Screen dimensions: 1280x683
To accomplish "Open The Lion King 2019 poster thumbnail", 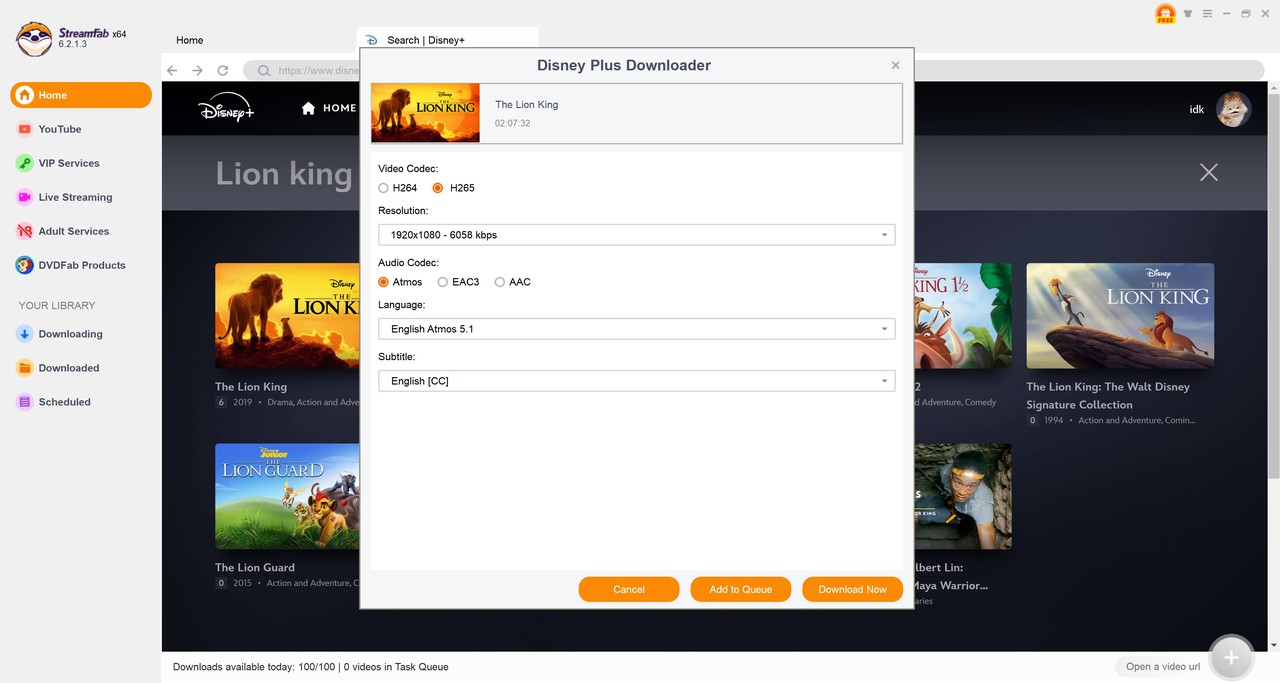I will tap(287, 316).
